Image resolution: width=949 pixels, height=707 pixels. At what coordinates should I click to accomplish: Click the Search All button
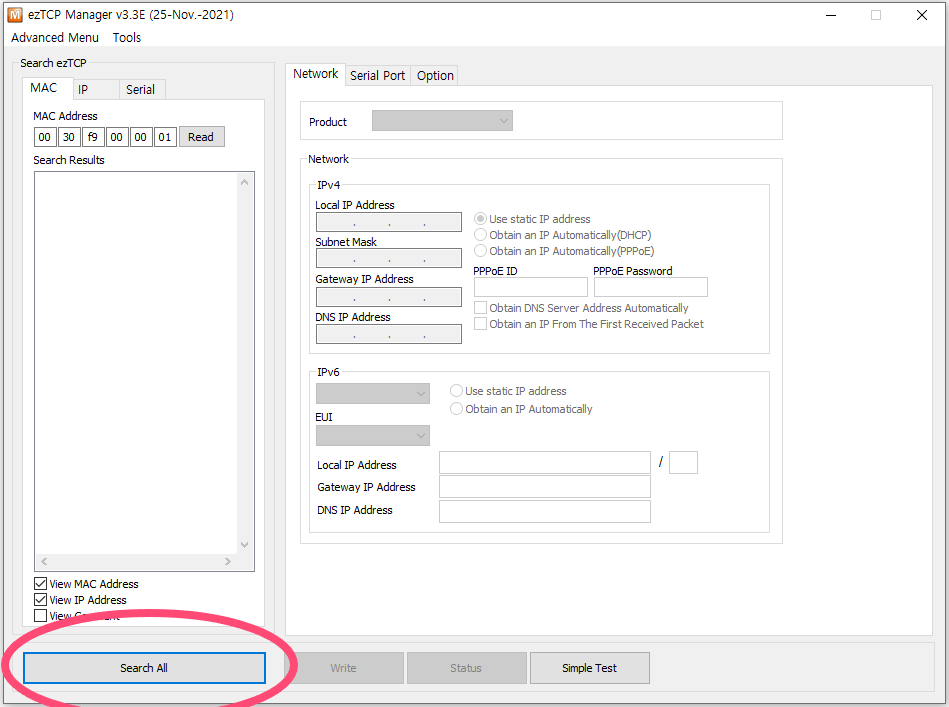pyautogui.click(x=144, y=668)
